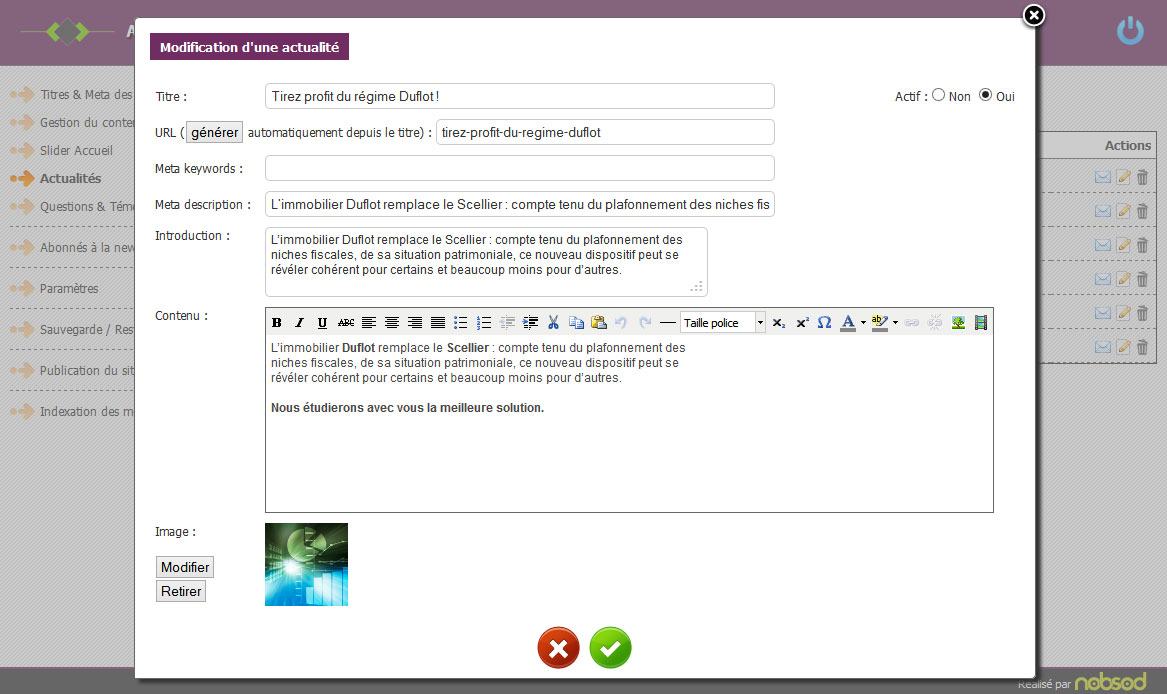Insert a numbered list
This screenshot has height=694, width=1167.
coord(484,322)
